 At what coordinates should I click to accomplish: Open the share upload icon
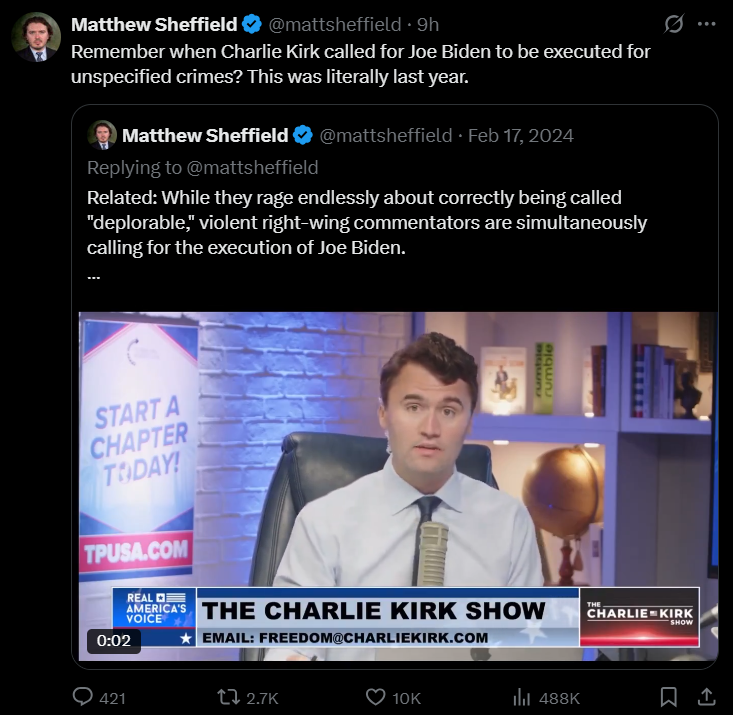[706, 697]
